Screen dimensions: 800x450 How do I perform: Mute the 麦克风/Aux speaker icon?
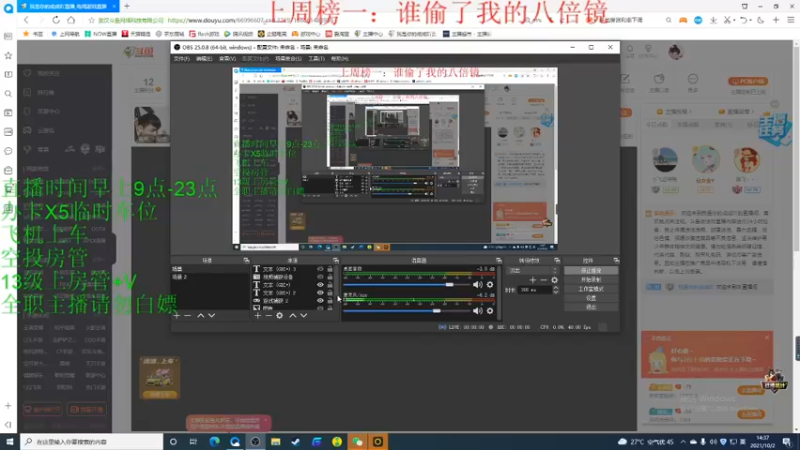478,311
